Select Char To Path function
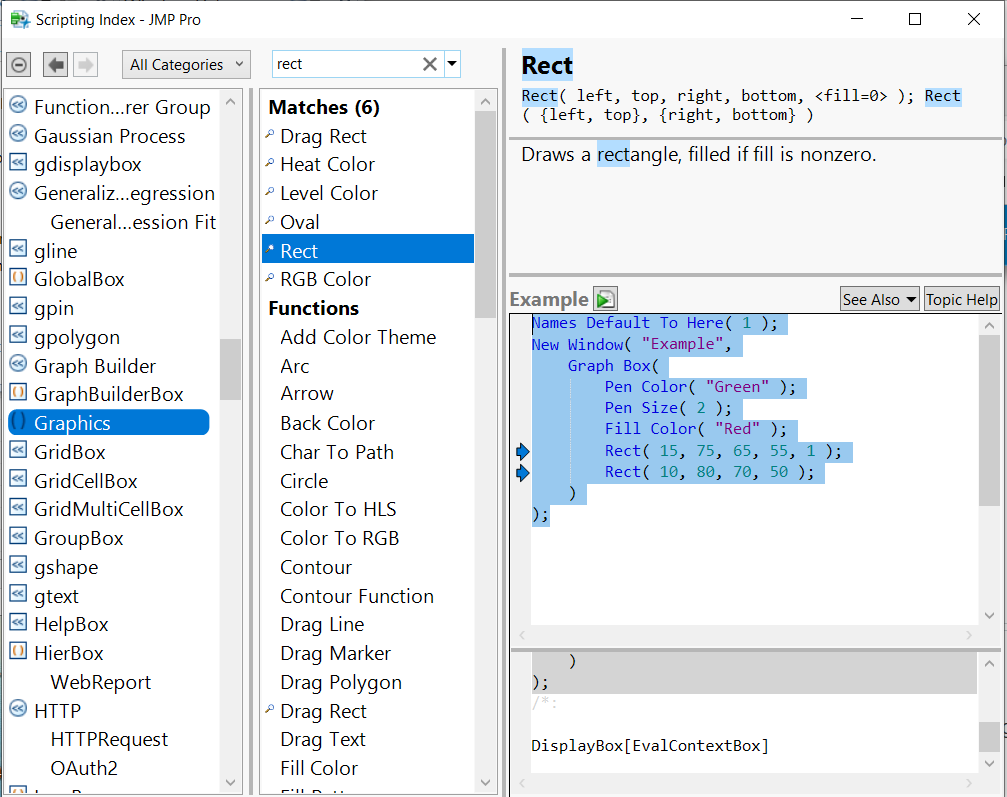Viewport: 1007px width, 797px height. 337,452
